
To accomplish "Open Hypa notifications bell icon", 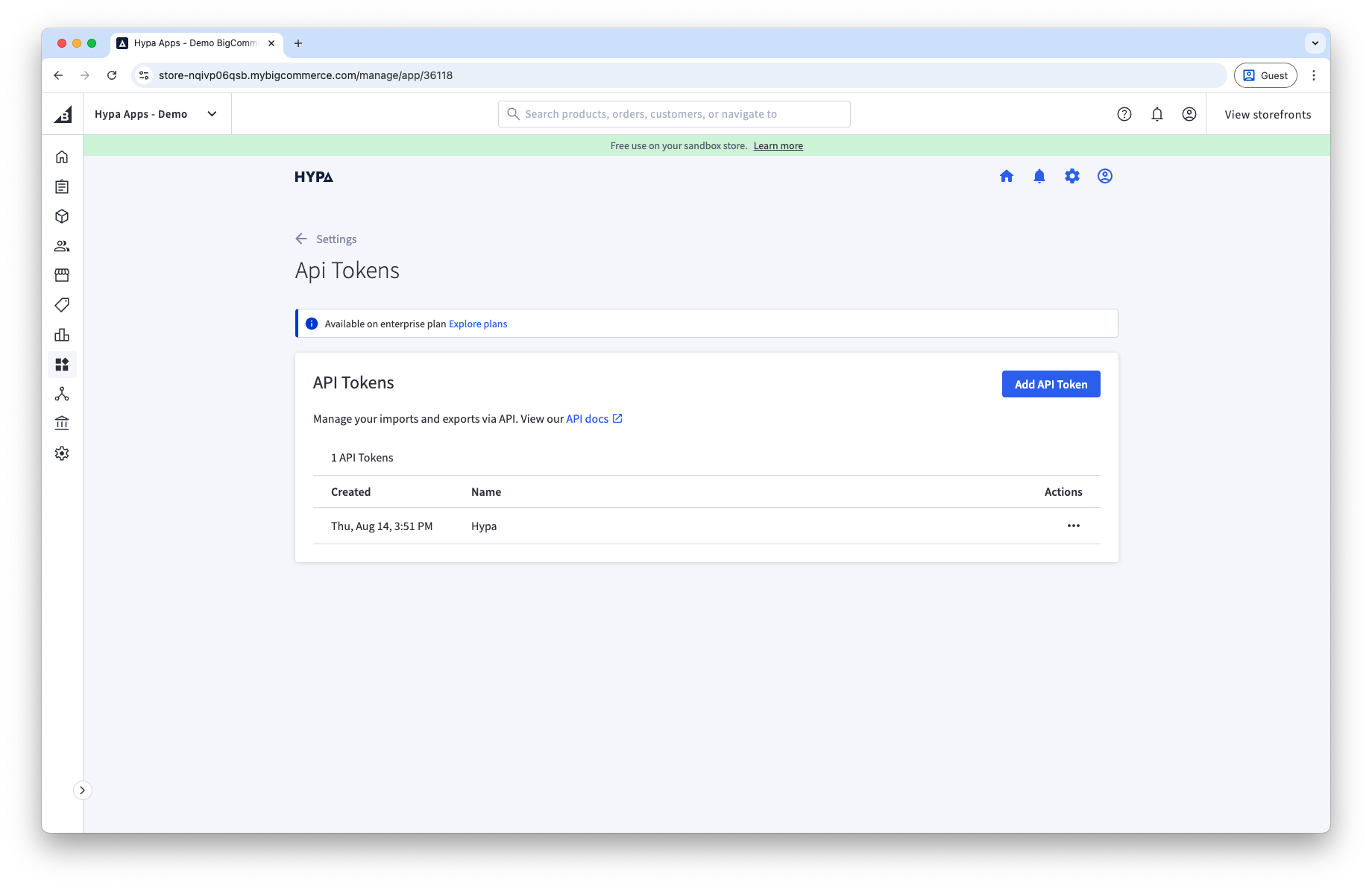I will click(1039, 176).
